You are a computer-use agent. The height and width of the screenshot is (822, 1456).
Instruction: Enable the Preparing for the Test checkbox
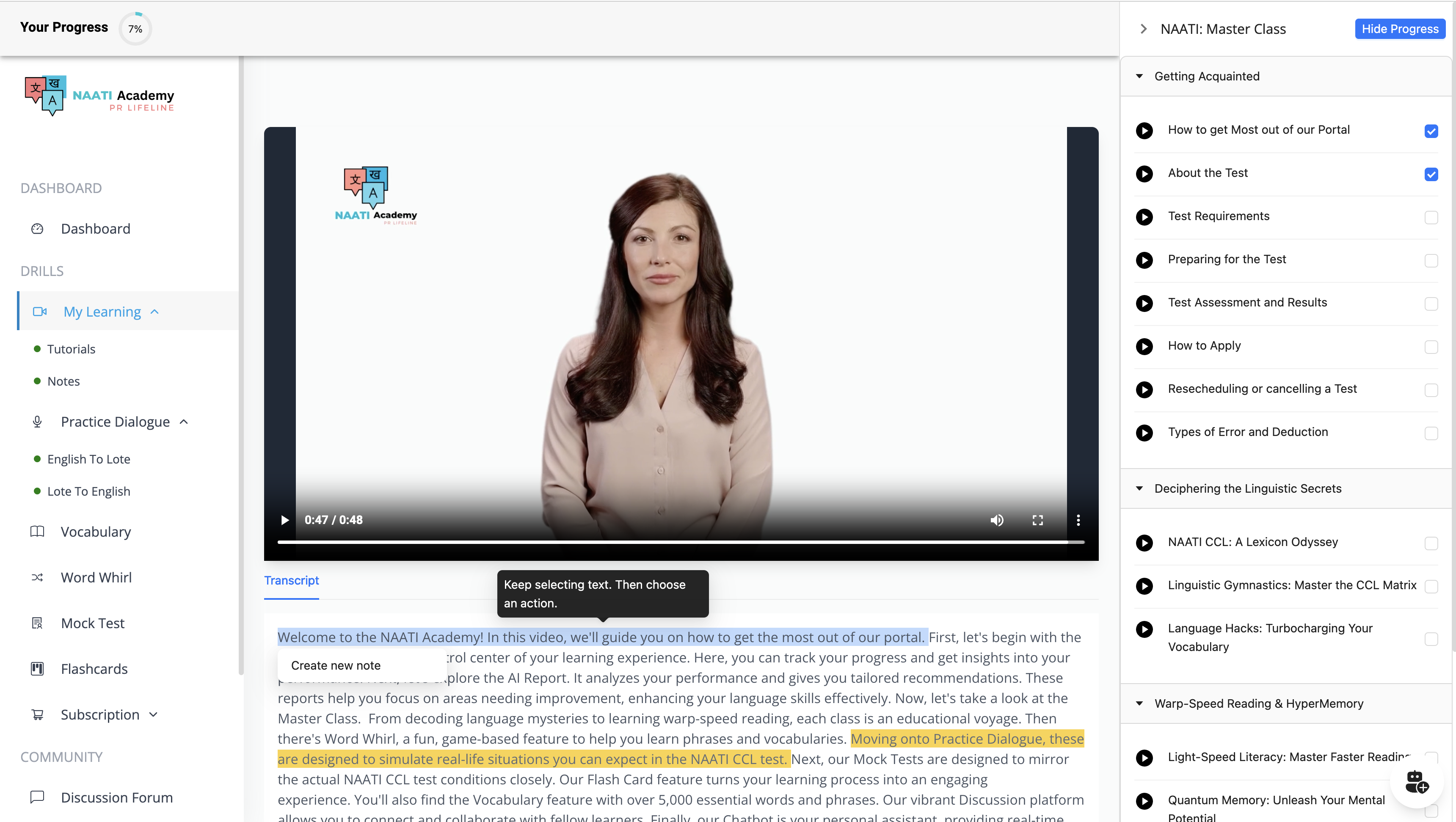pyautogui.click(x=1430, y=260)
